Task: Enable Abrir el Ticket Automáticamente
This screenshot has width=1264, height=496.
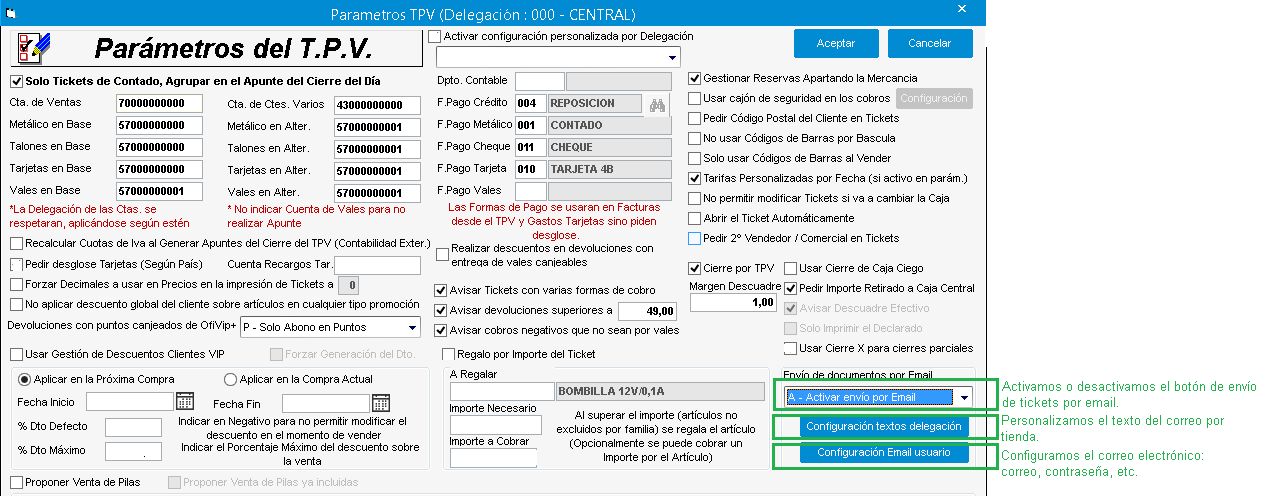Action: pos(694,218)
